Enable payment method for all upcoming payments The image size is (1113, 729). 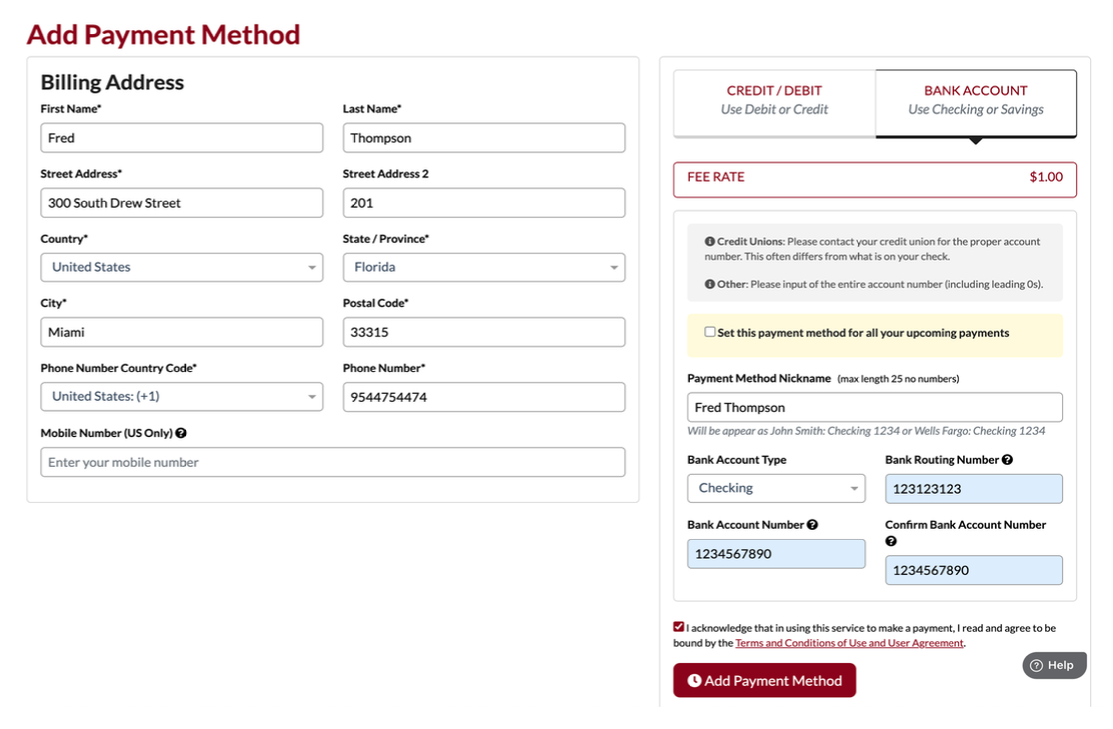click(x=710, y=331)
